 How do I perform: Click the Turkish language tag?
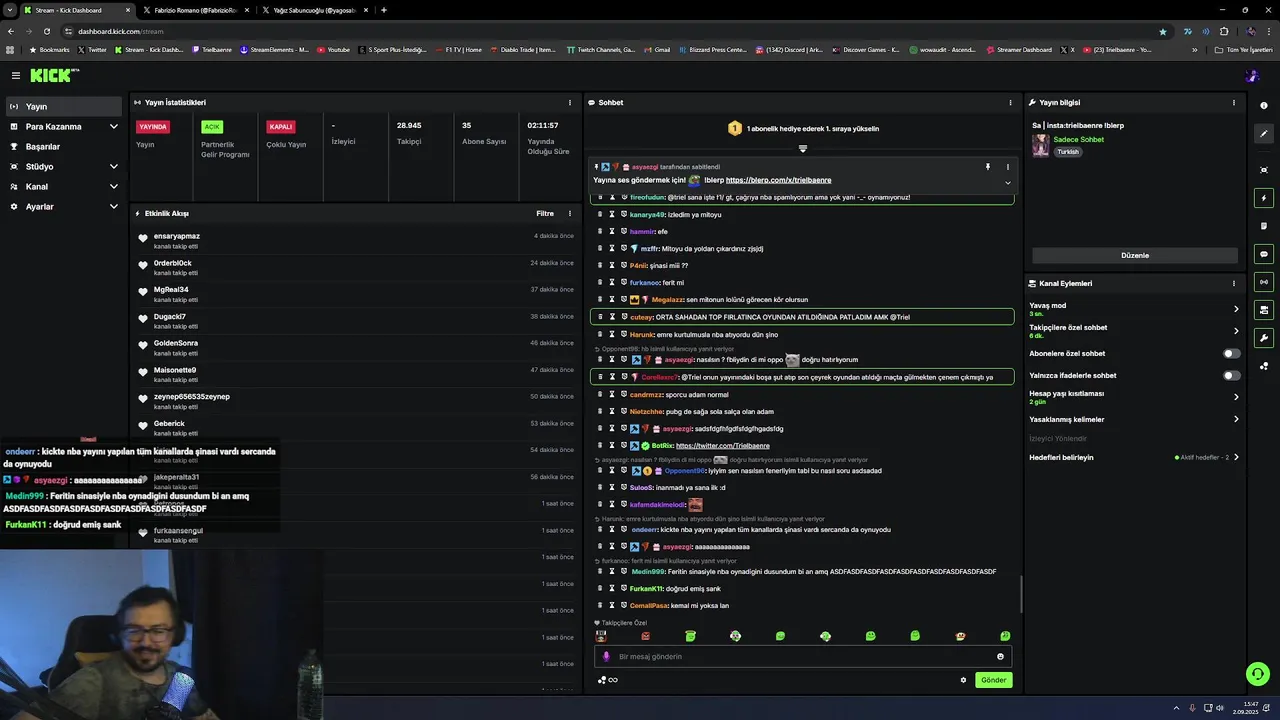(1068, 152)
